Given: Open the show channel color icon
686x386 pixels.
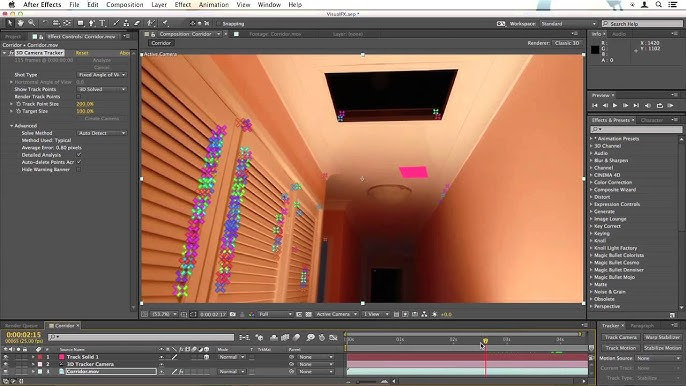Looking at the screenshot, I should point(252,314).
